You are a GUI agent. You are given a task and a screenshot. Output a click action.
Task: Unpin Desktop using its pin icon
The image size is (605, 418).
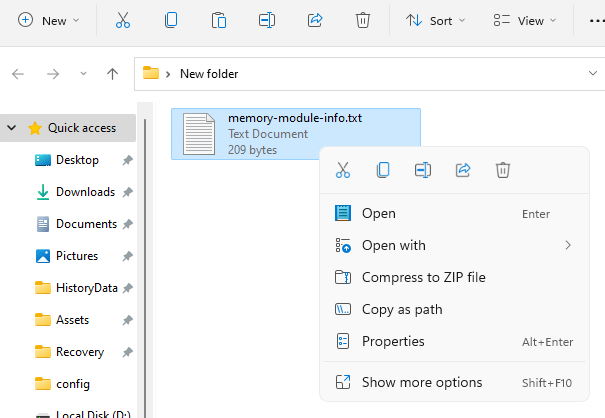pyautogui.click(x=127, y=160)
